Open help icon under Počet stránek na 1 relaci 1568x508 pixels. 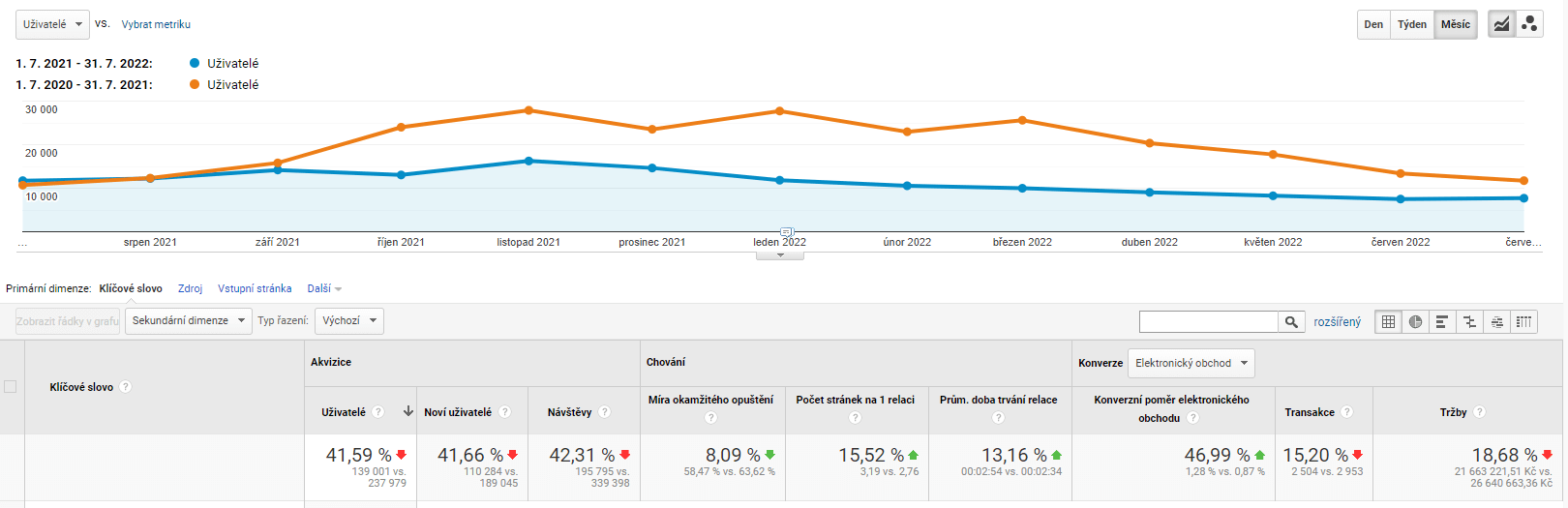855,418
